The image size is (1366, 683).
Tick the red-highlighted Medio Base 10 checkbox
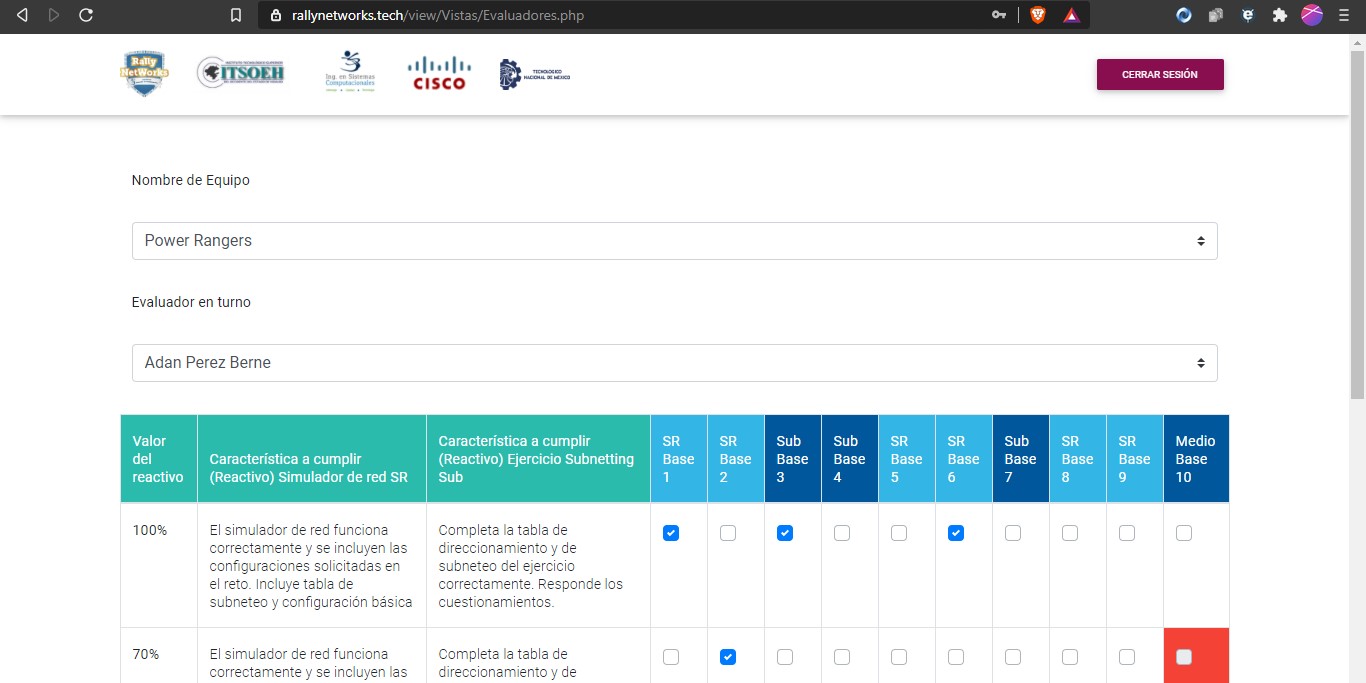[x=1184, y=657]
